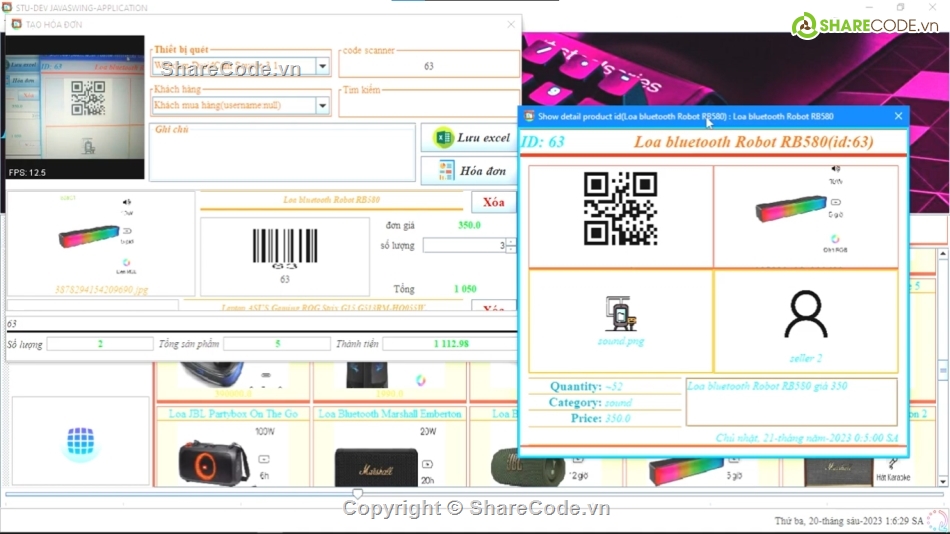Click the Excel icon on Lưu excel
The height and width of the screenshot is (534, 950).
[441, 138]
